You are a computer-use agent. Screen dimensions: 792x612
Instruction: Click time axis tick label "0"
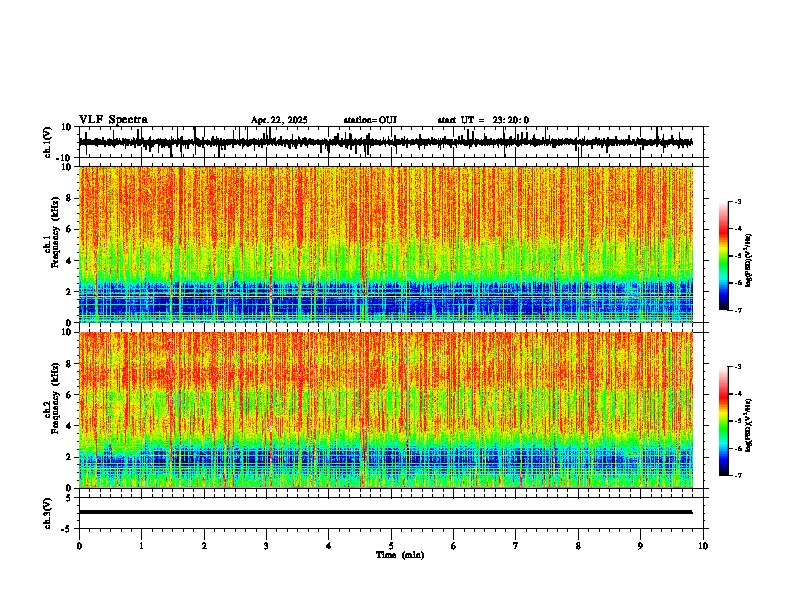[79, 546]
